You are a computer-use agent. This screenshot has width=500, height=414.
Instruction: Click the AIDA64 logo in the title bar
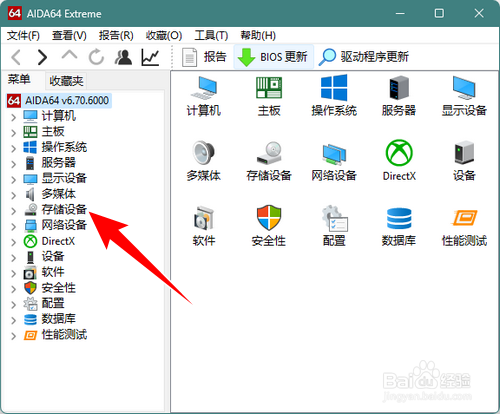point(15,13)
